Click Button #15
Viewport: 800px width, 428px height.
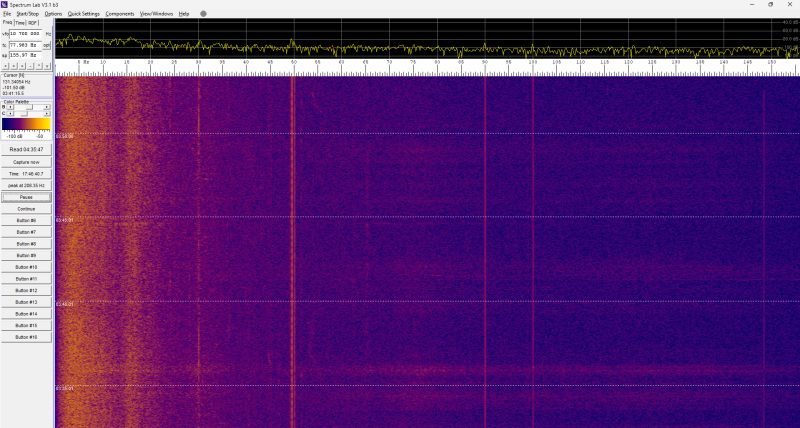[26, 325]
